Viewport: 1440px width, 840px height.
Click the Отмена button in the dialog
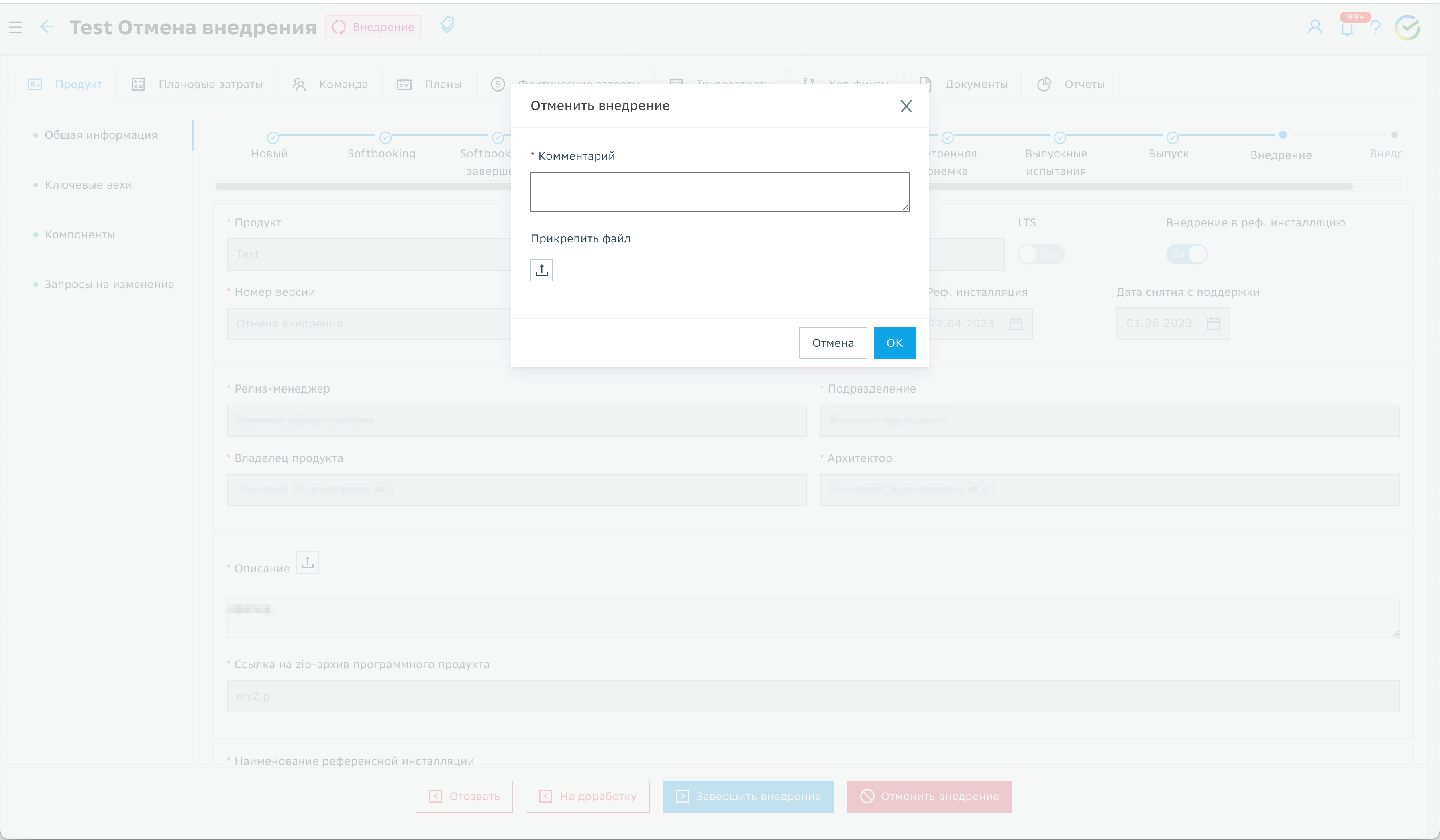point(832,343)
